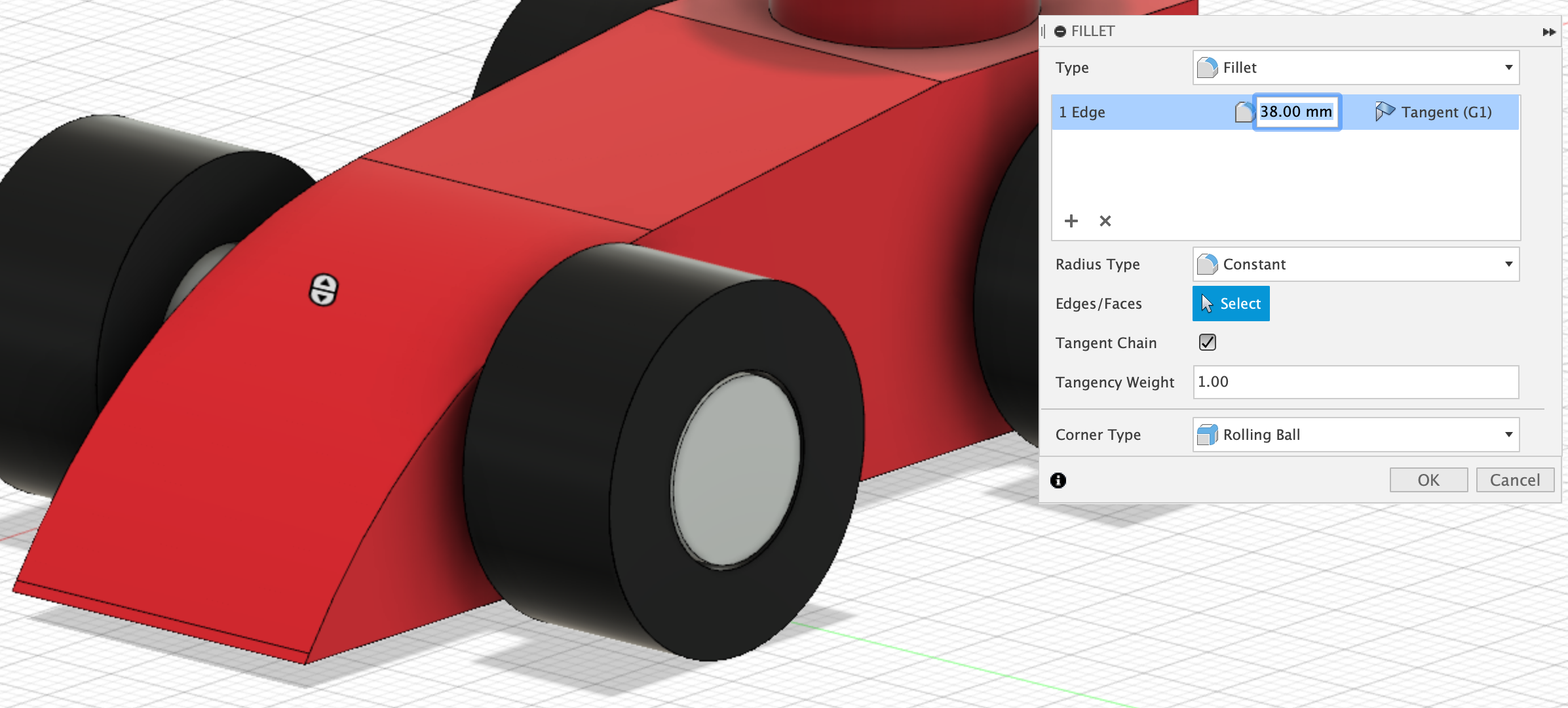Click the X icon to remove selection set
This screenshot has height=708, width=1568.
point(1105,221)
